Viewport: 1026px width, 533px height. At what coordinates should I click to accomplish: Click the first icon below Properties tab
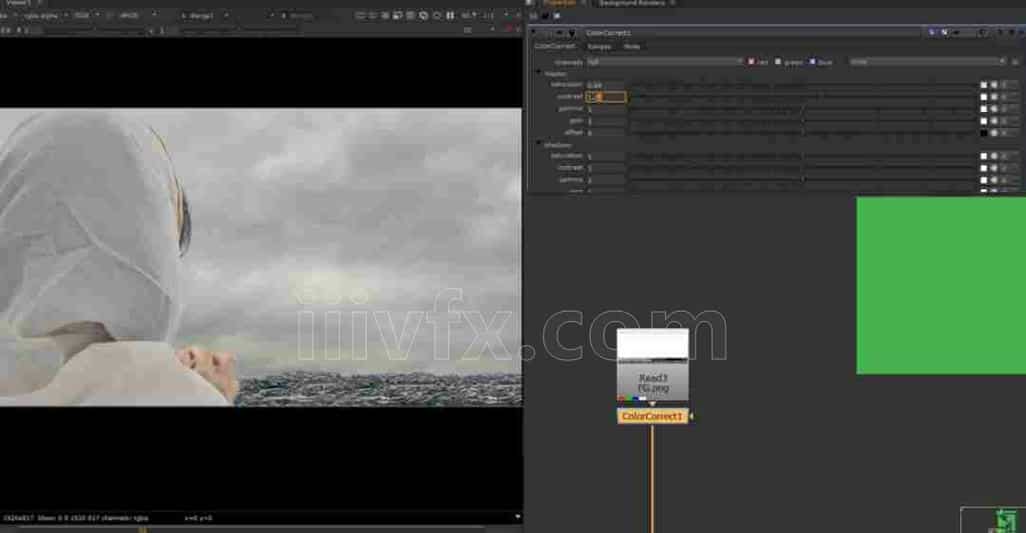pos(533,16)
